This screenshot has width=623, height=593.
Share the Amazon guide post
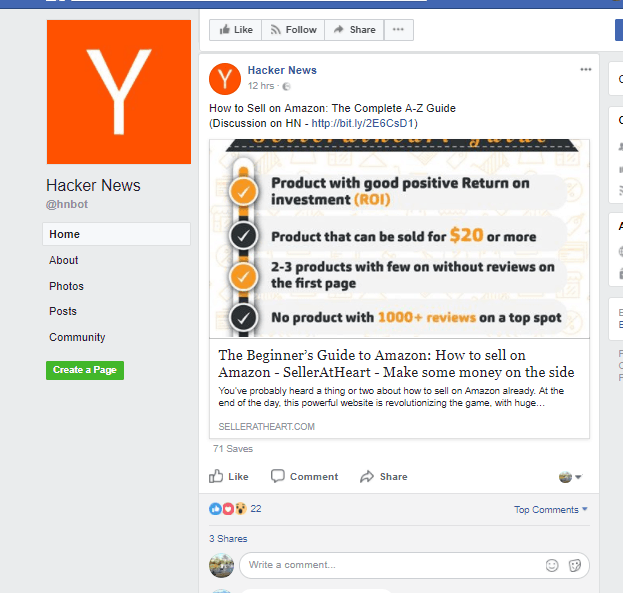(383, 476)
